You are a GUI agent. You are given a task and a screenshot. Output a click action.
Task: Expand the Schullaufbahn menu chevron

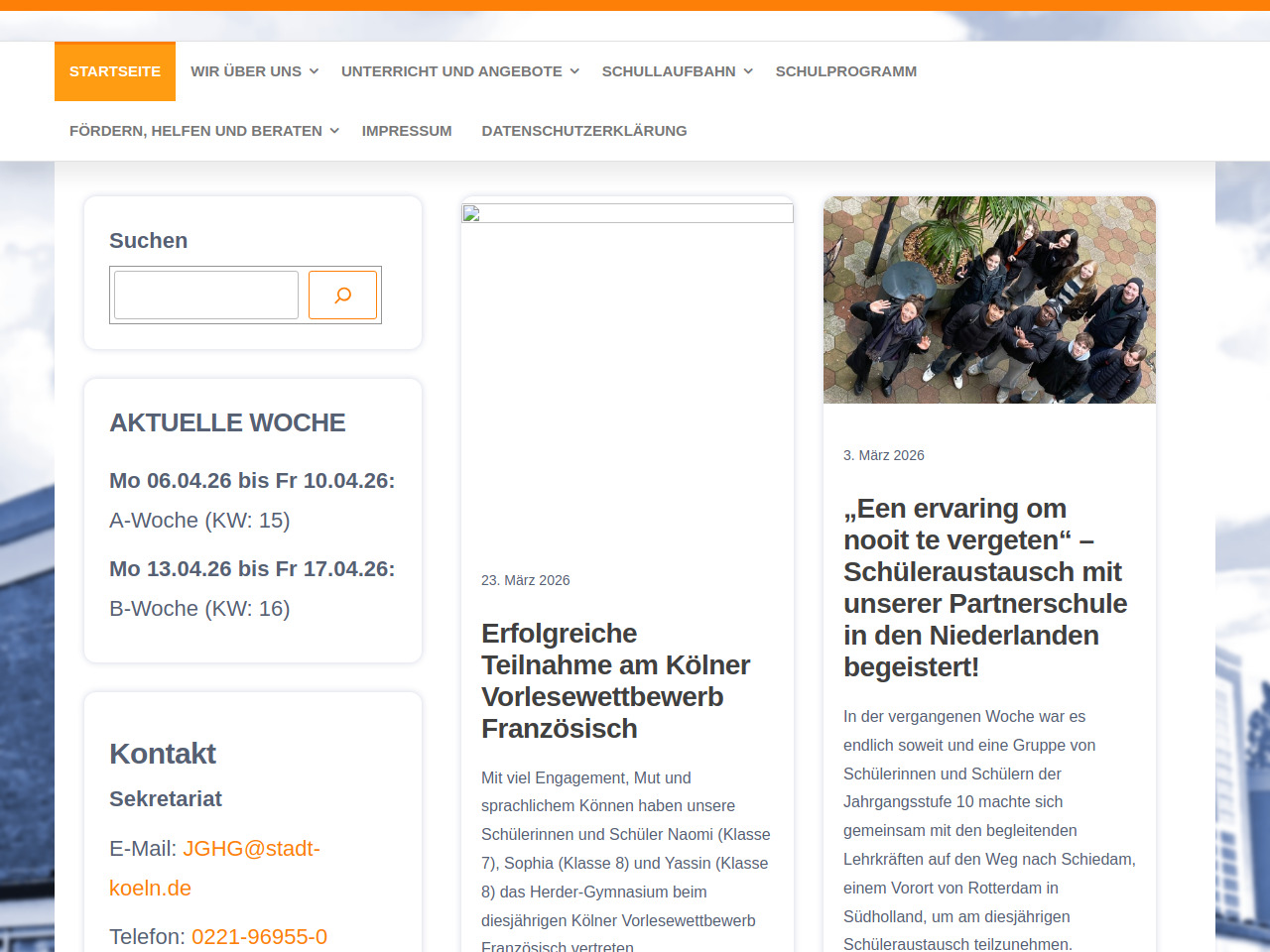point(748,71)
